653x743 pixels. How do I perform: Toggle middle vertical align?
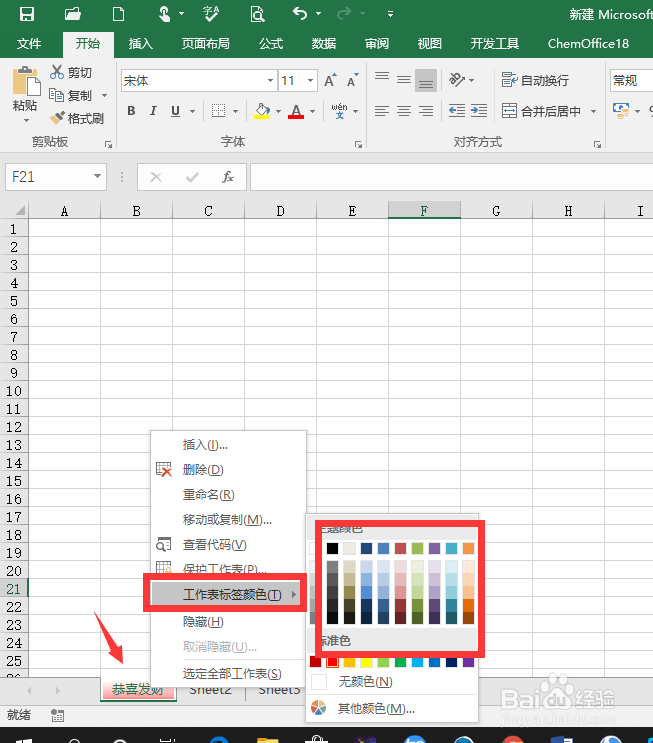[404, 80]
